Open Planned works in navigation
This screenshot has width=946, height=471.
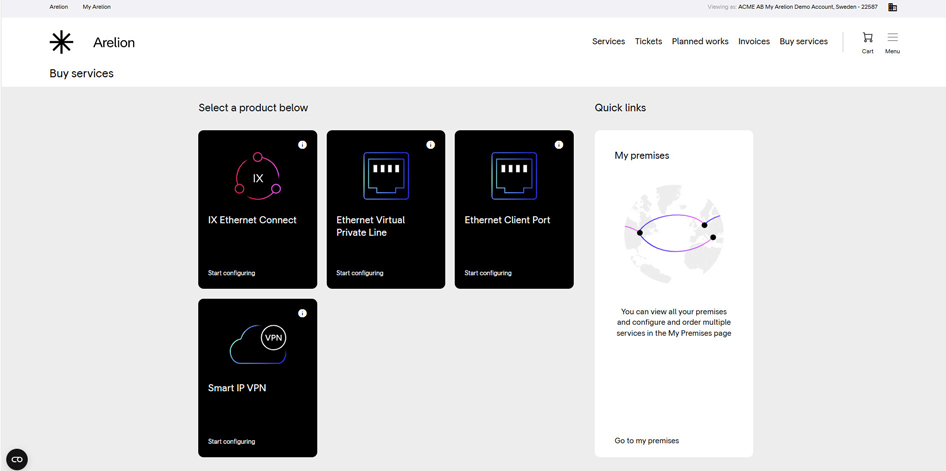coord(700,42)
